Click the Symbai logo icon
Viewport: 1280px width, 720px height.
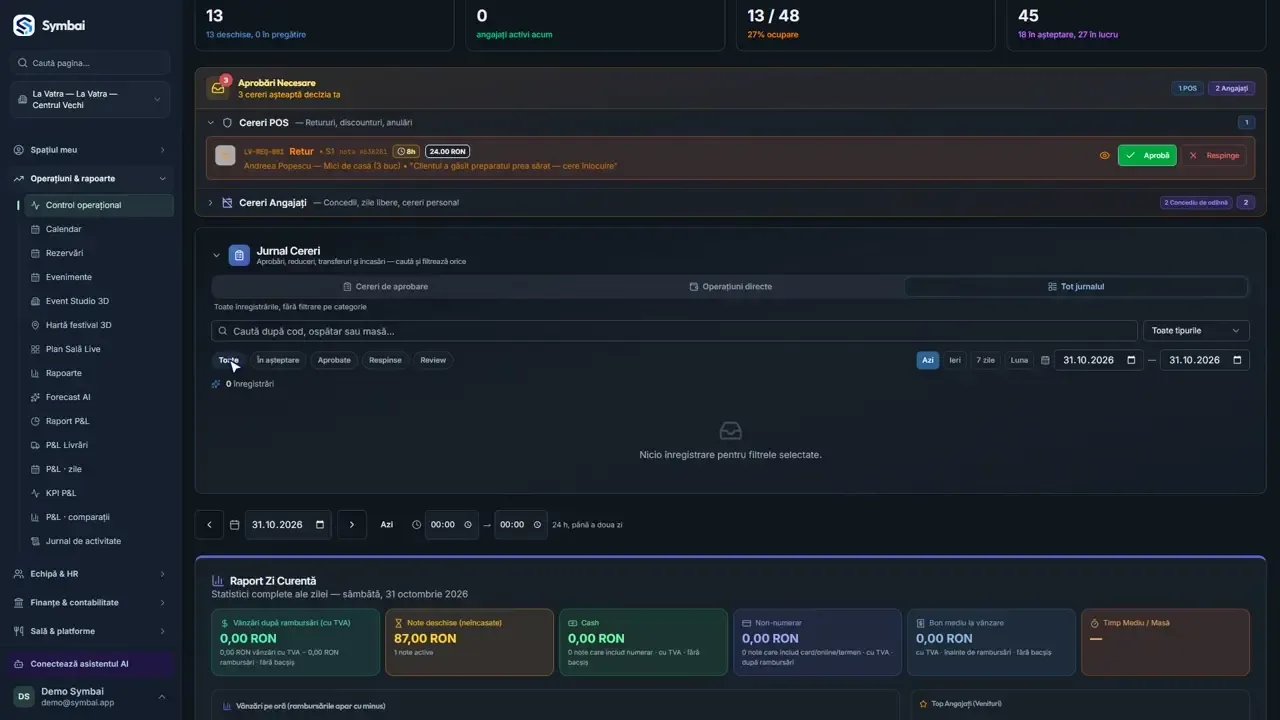[x=23, y=25]
